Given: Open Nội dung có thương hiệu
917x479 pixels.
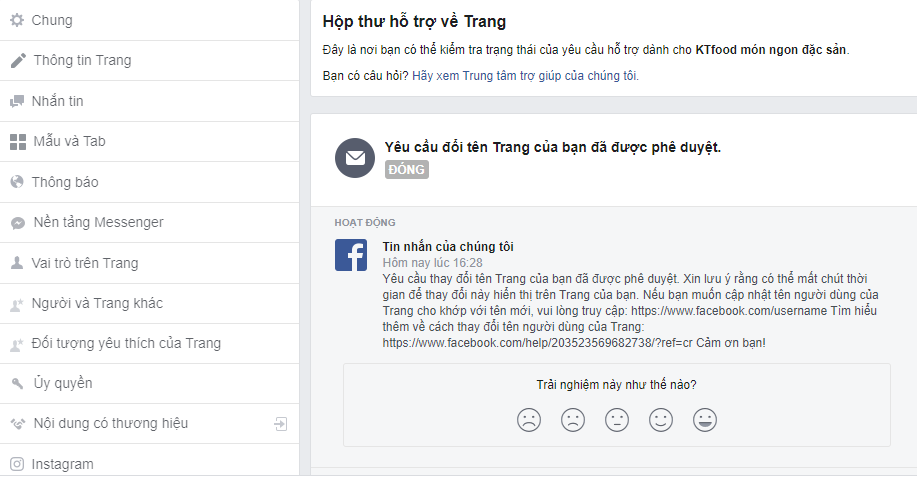Looking at the screenshot, I should point(150,423).
